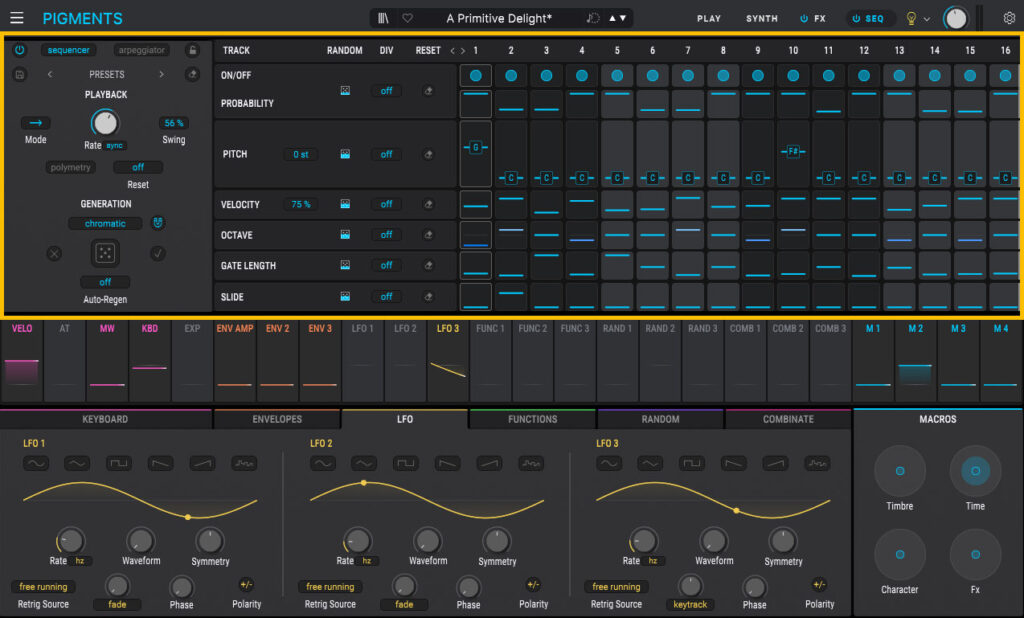Select the LFO 2 sample-and-hold waveform icon

point(531,463)
